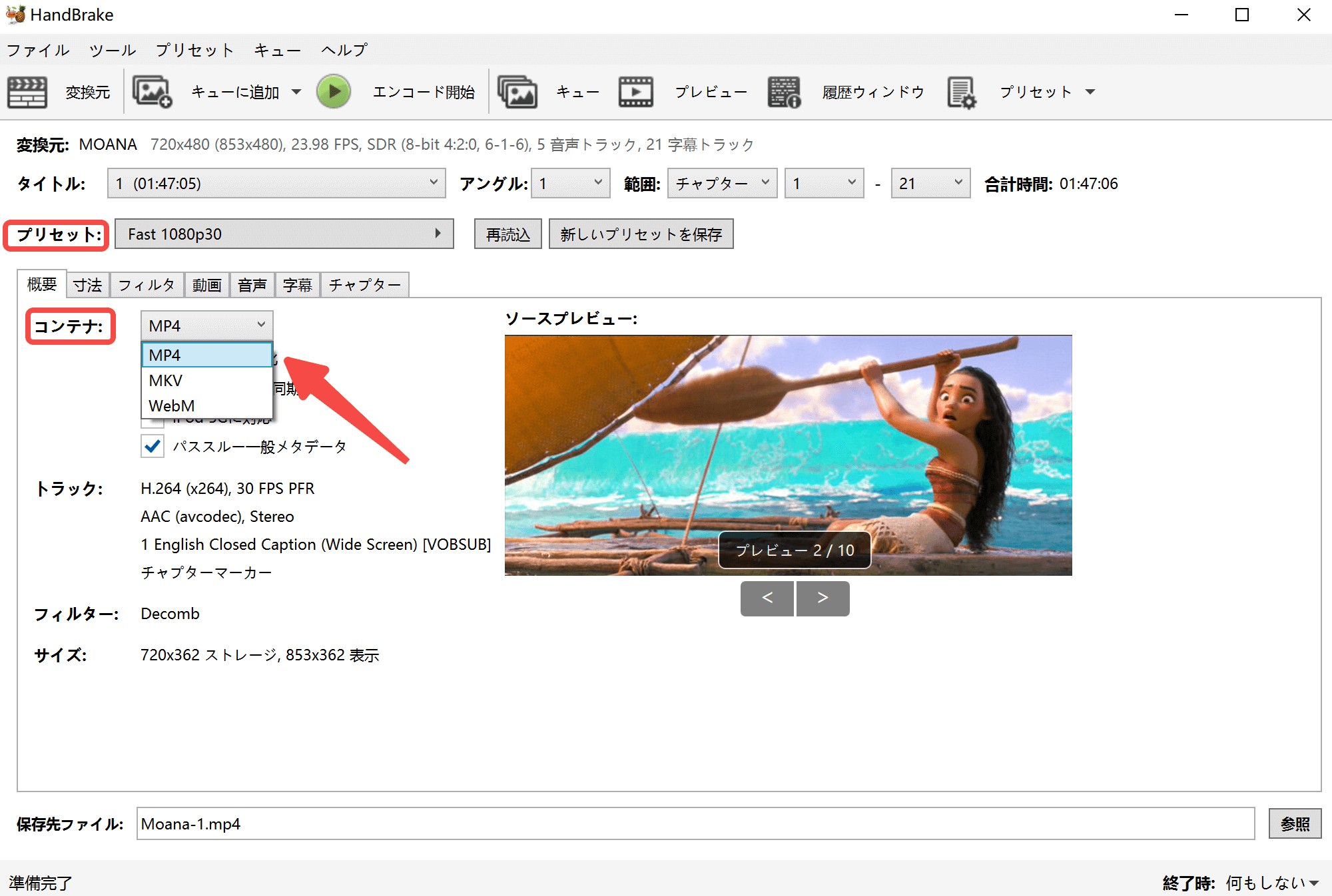The height and width of the screenshot is (896, 1332).
Task: Switch to the 字幕 tab
Action: coord(298,286)
